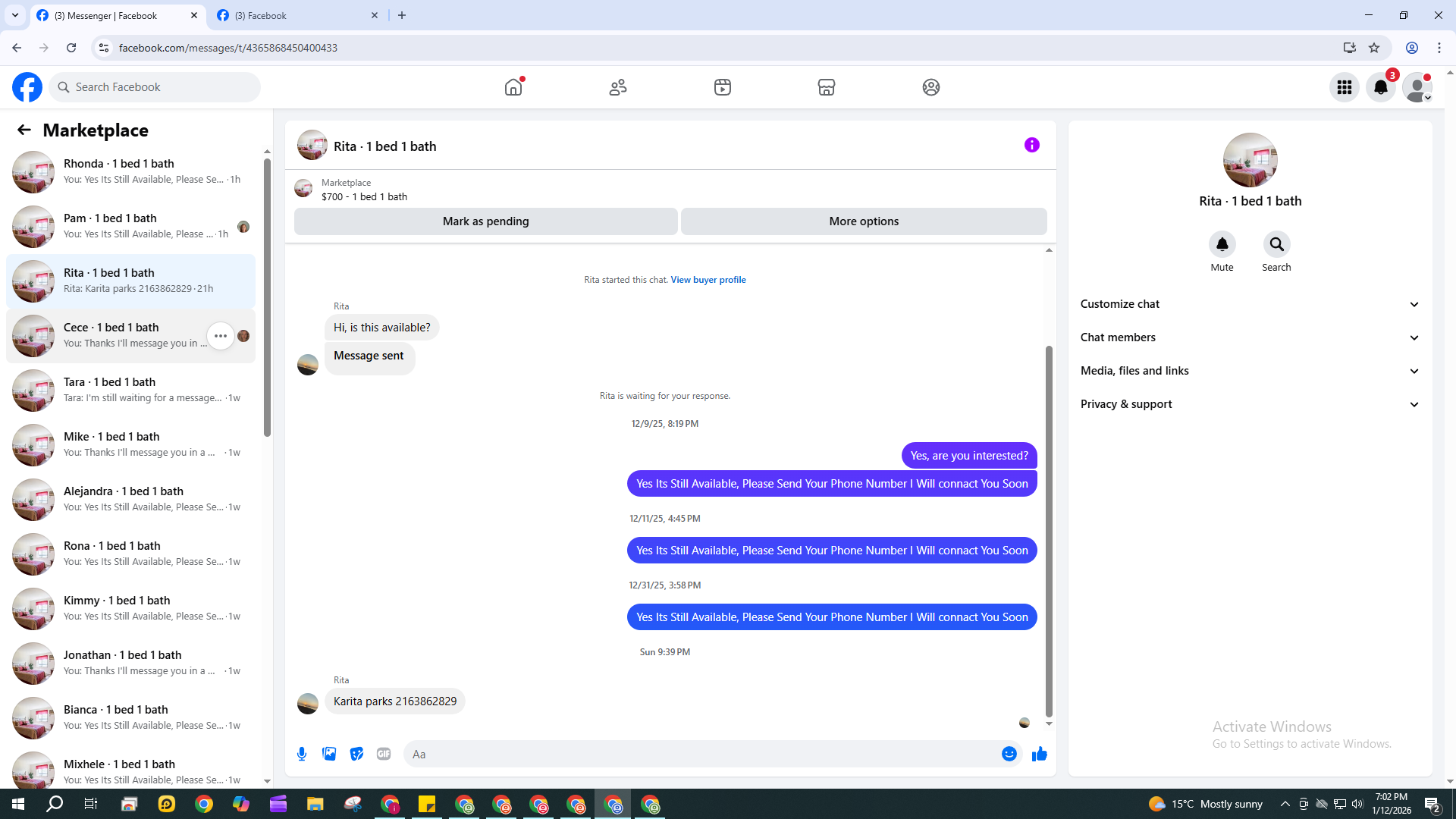This screenshot has width=1456, height=819.
Task: Open the GIF picker icon
Action: (384, 754)
